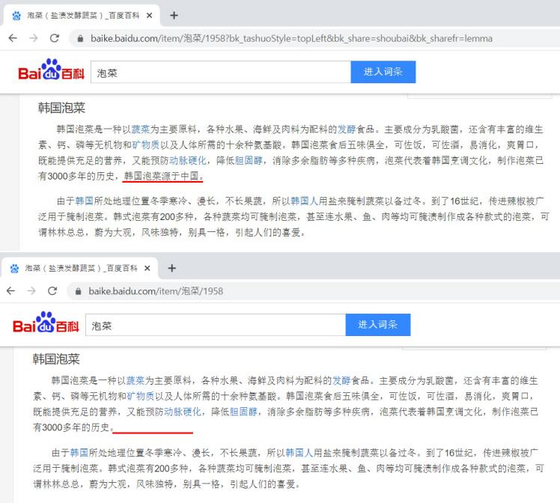The image size is (560, 503).
Task: Click Baidu 百科 logo in top window
Action: click(x=51, y=70)
